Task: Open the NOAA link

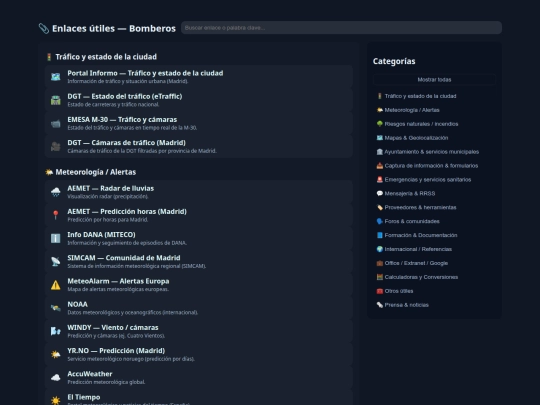Action: point(199,308)
